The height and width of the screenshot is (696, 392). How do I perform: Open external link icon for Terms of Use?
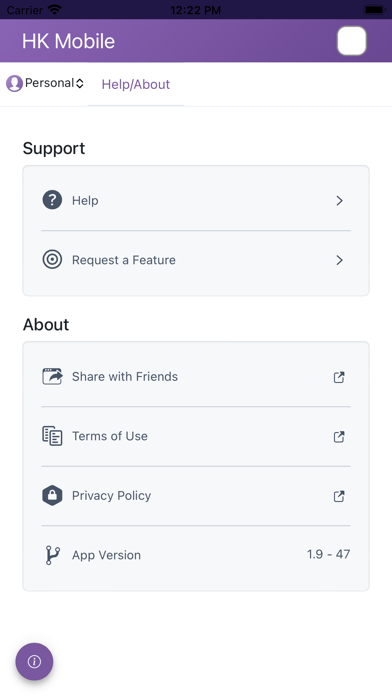(339, 436)
